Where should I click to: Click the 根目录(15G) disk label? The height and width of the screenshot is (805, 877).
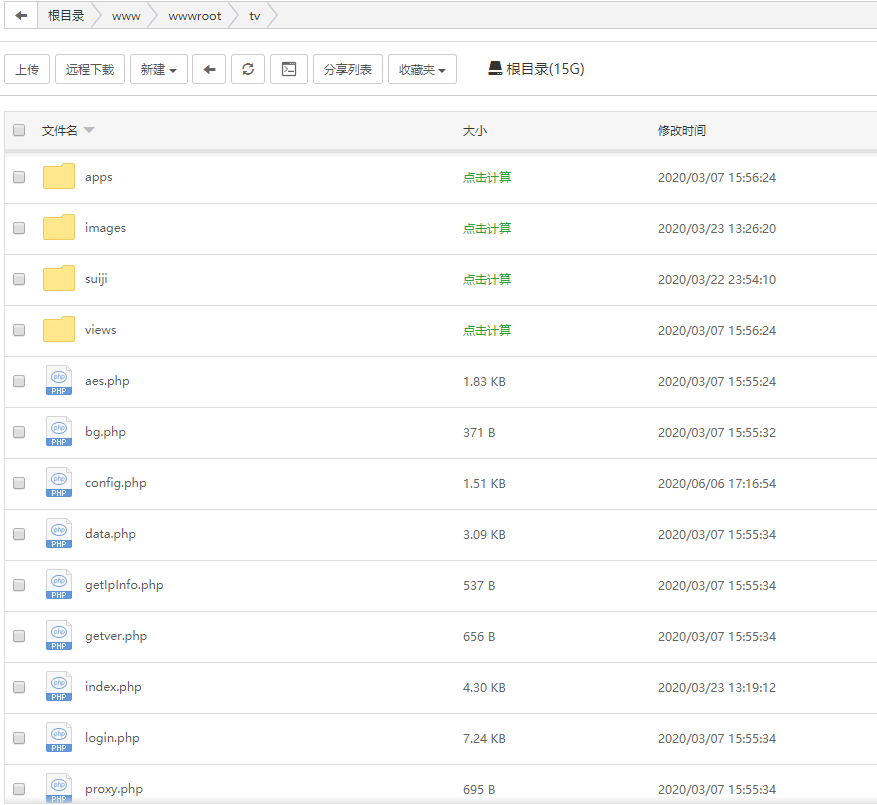[545, 69]
